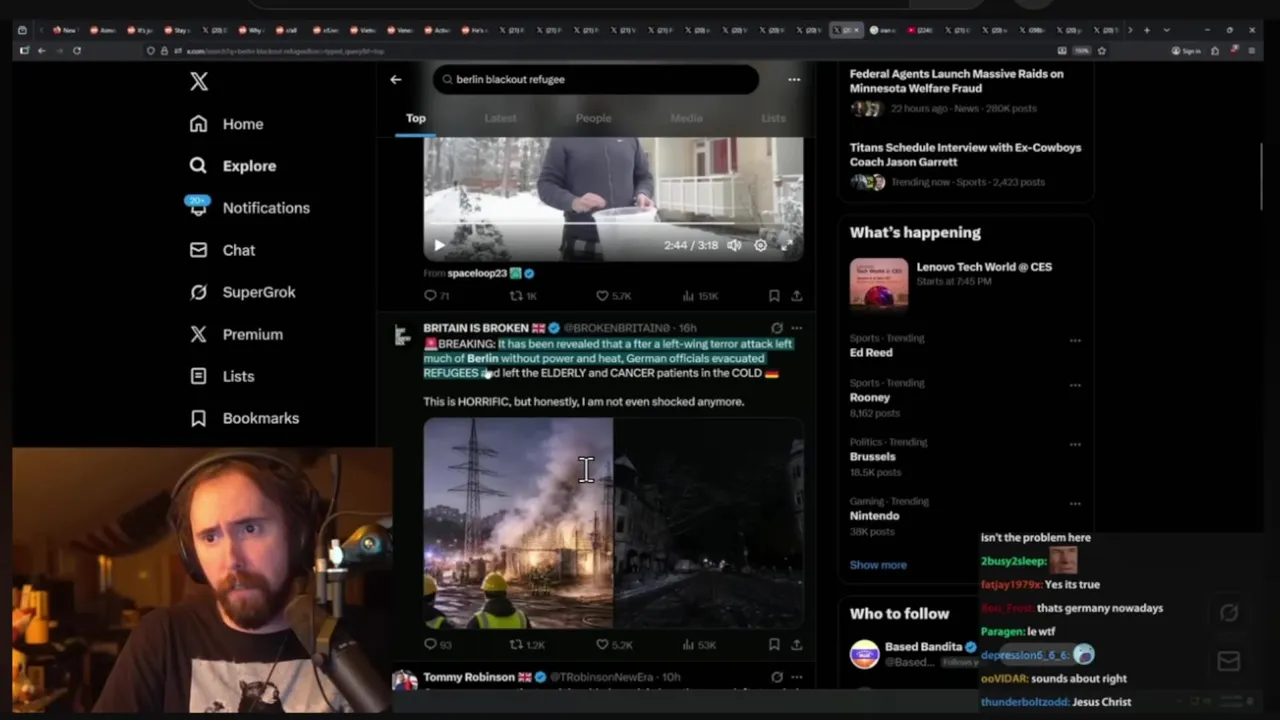Image resolution: width=1280 pixels, height=720 pixels.
Task: Reload the page with browser refresh
Action: tap(77, 50)
